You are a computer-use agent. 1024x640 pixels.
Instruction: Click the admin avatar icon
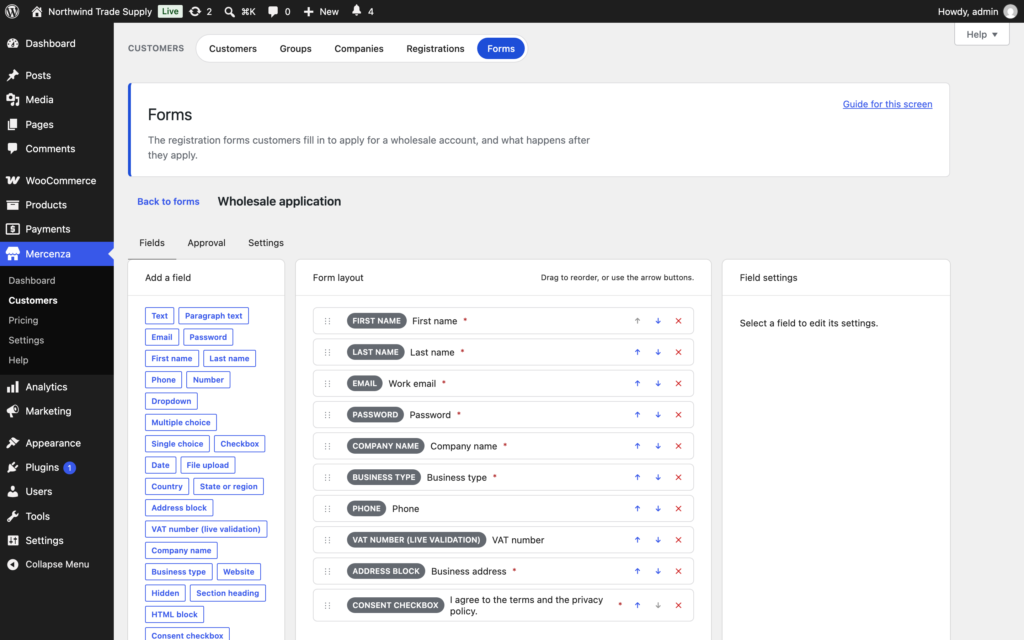coord(1010,11)
